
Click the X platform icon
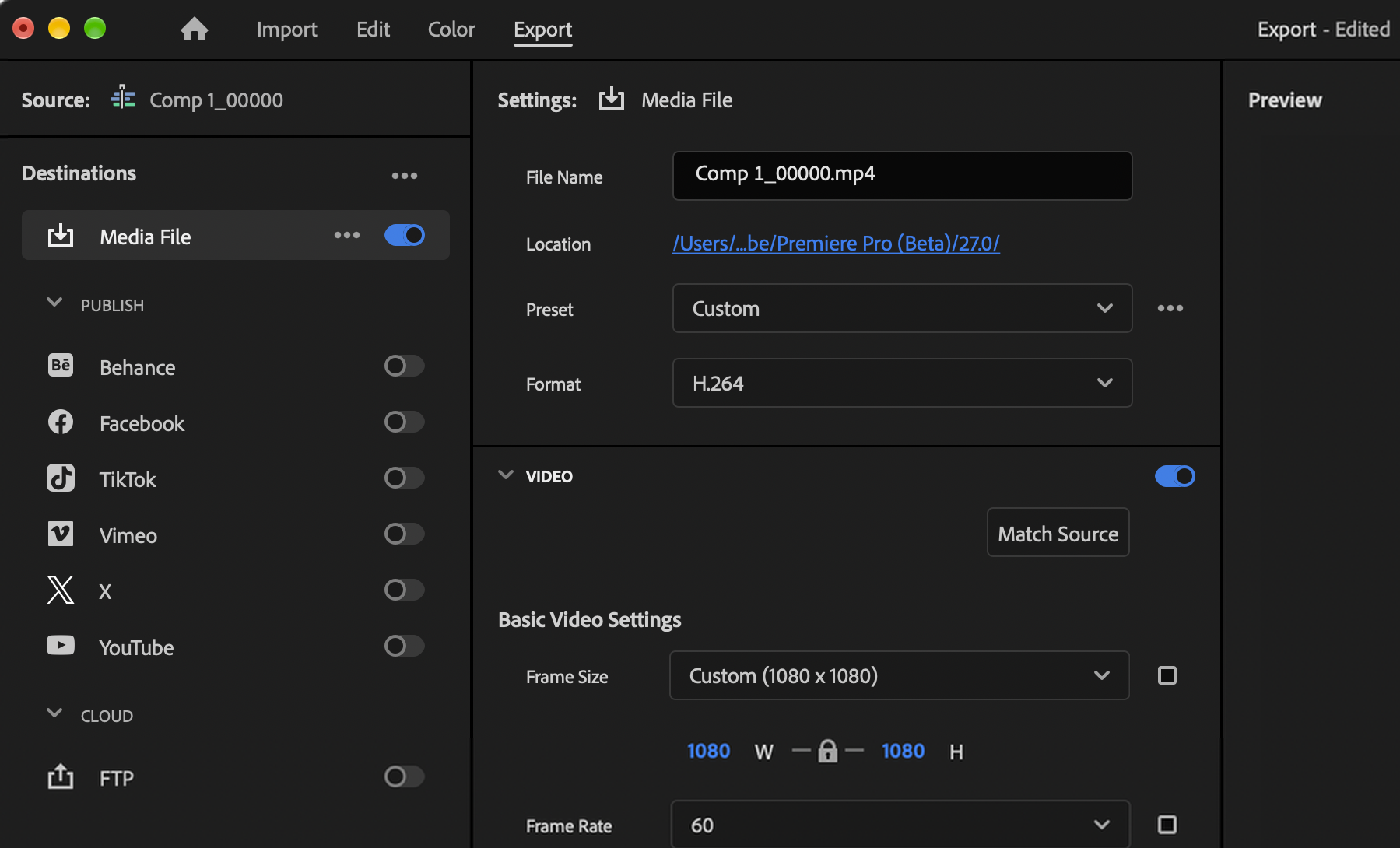click(61, 590)
